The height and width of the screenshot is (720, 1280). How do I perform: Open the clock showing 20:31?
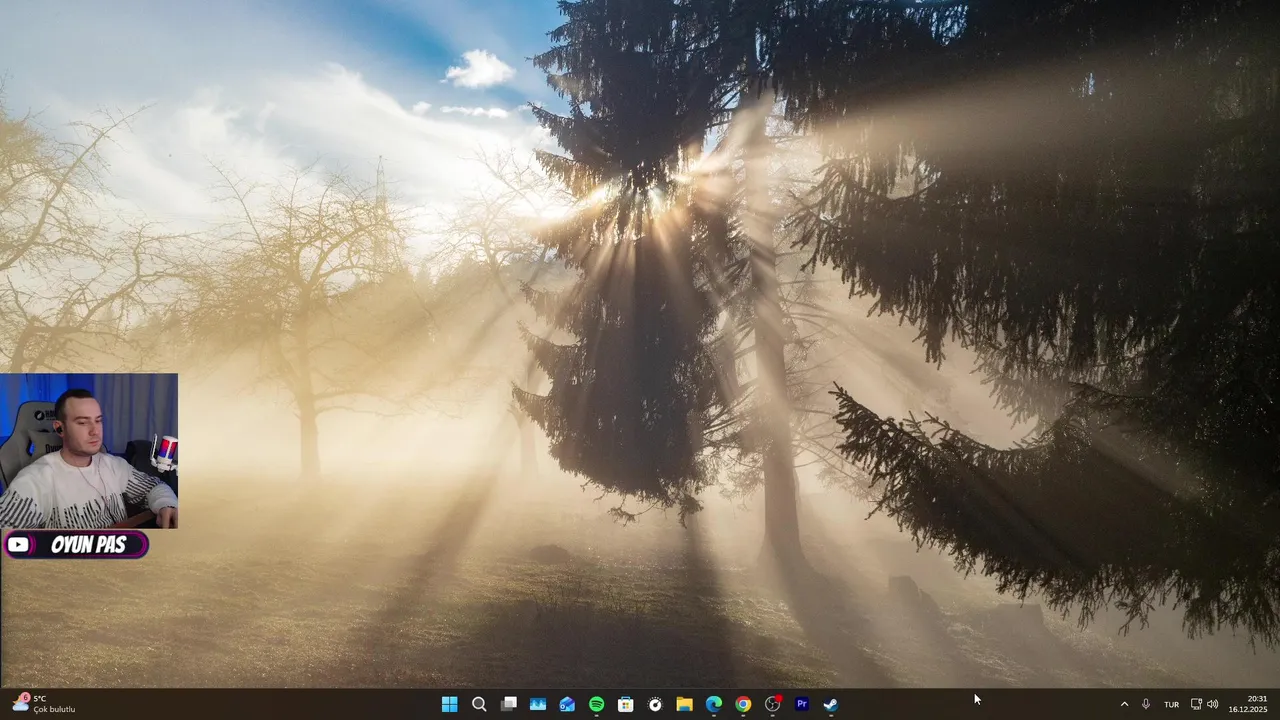point(1248,704)
